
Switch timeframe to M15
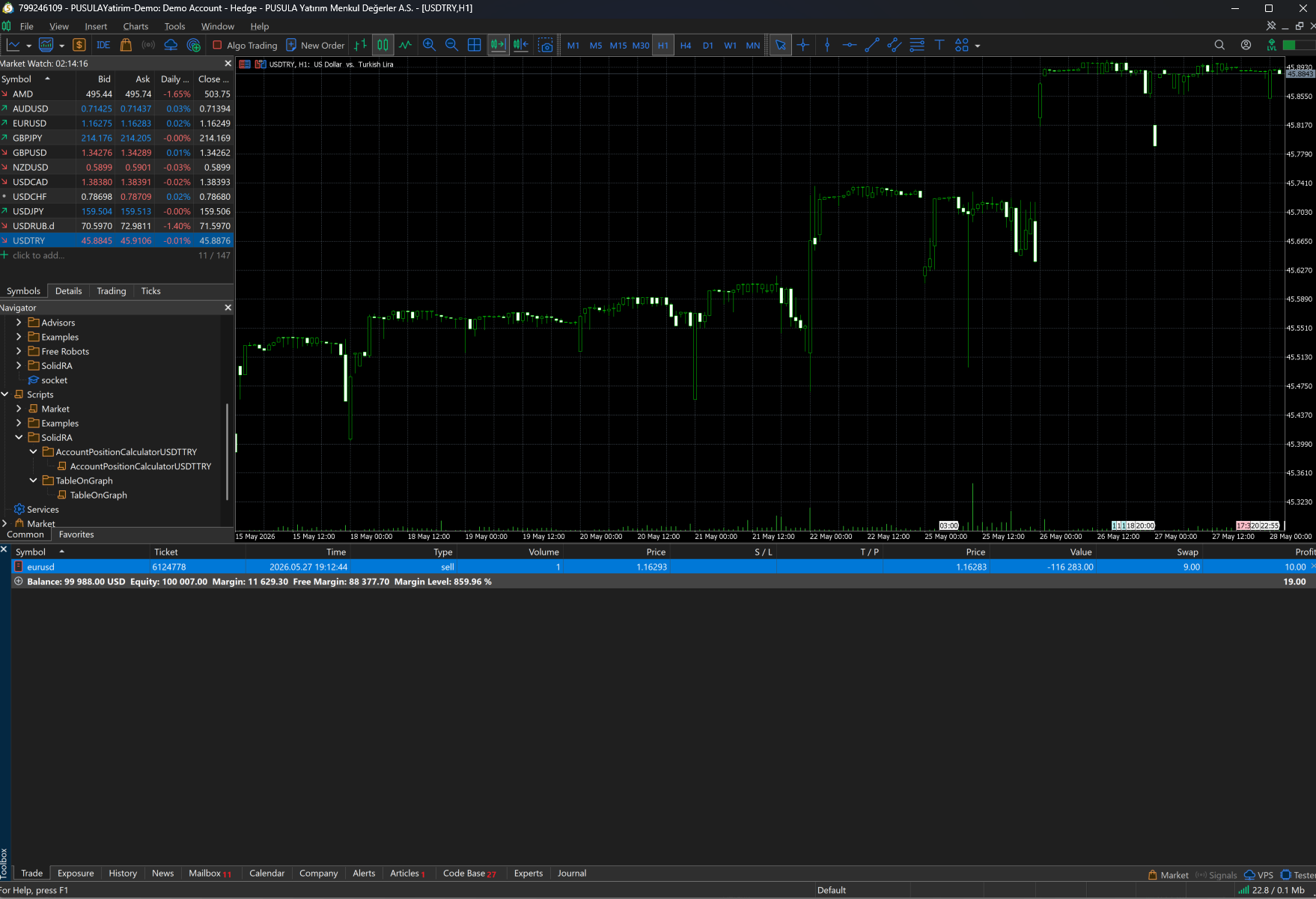pyautogui.click(x=618, y=45)
